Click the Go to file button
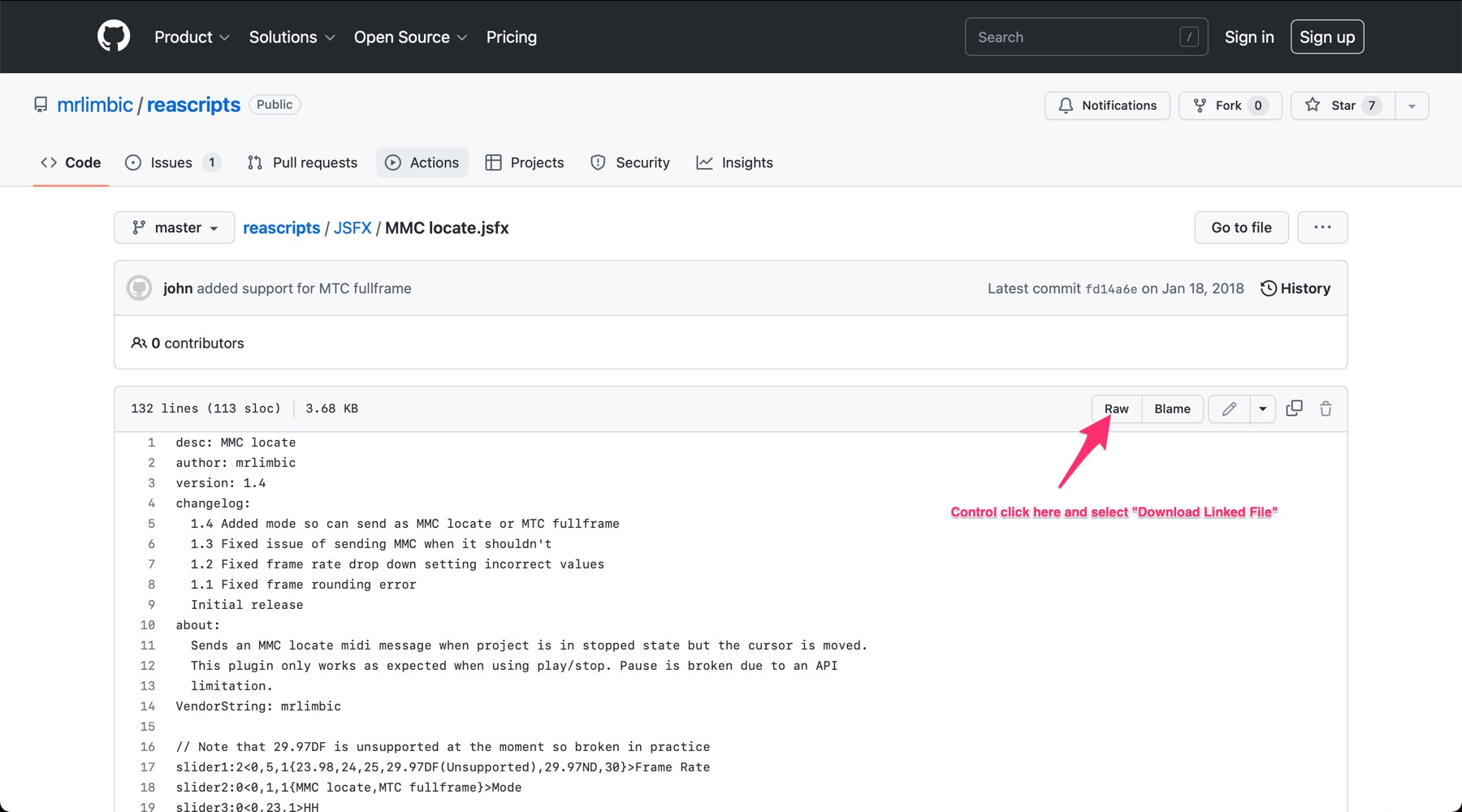The image size is (1462, 812). (x=1241, y=227)
